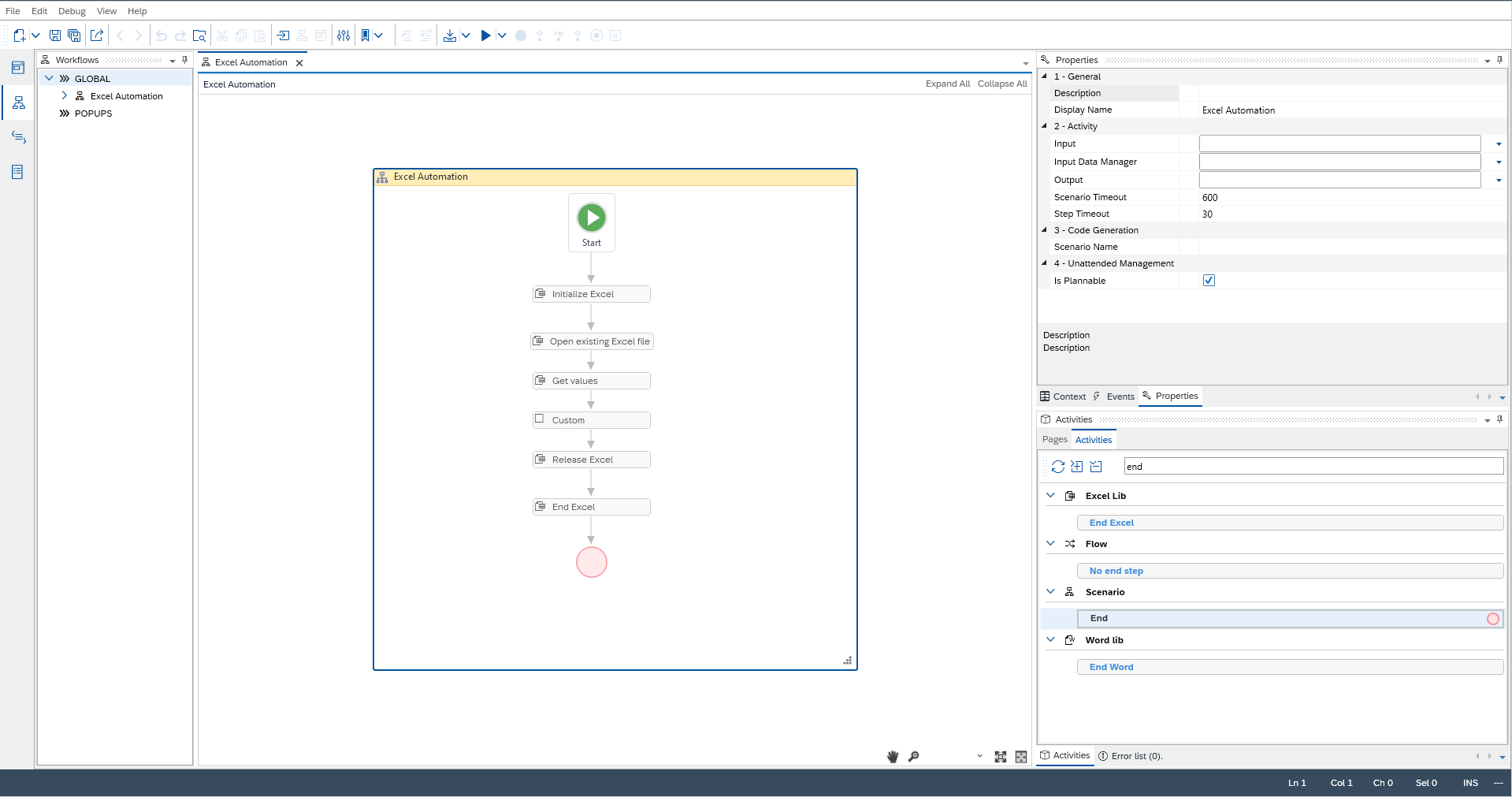Screen dimensions: 1512x797
Task: Open the bookmark dropdown arrow
Action: click(379, 35)
